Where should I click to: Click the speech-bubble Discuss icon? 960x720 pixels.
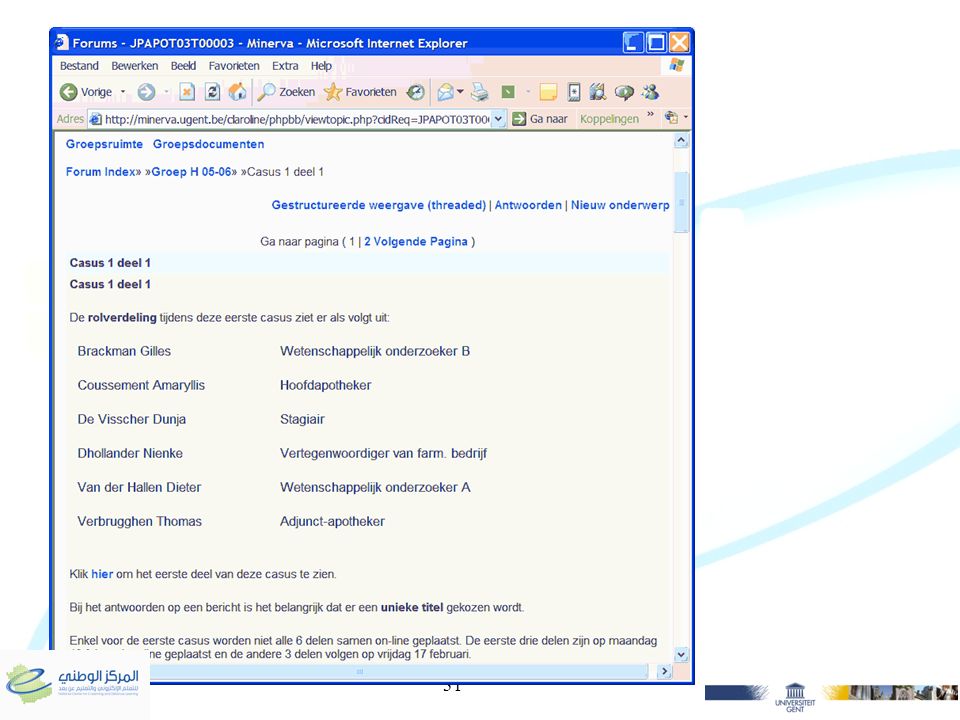pos(624,92)
